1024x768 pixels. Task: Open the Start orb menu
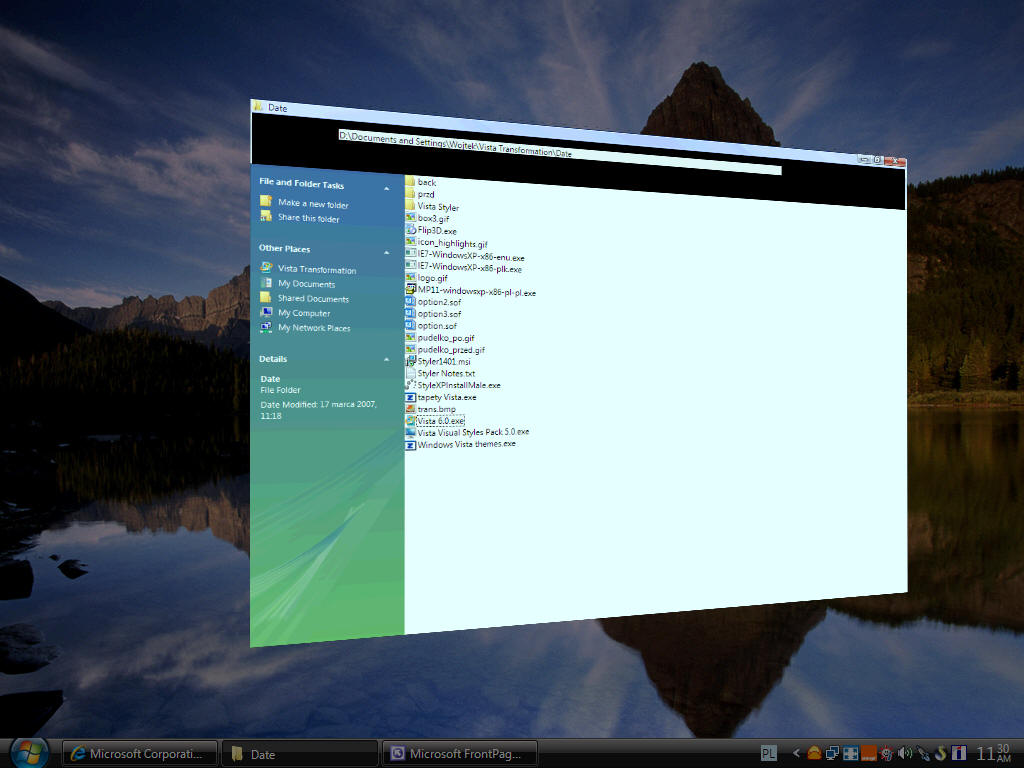click(x=29, y=753)
